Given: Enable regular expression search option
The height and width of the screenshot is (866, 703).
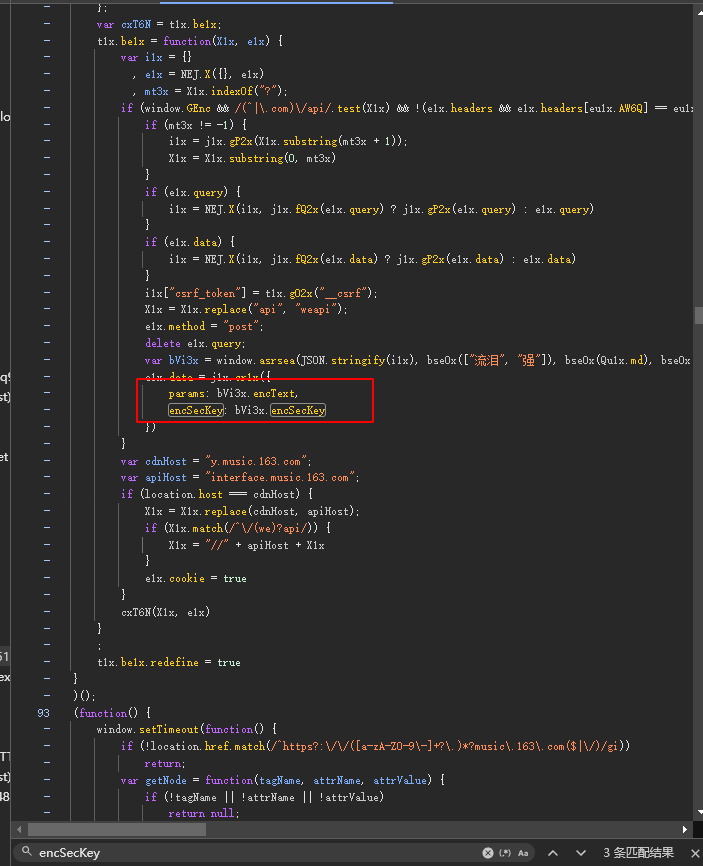Looking at the screenshot, I should point(504,853).
